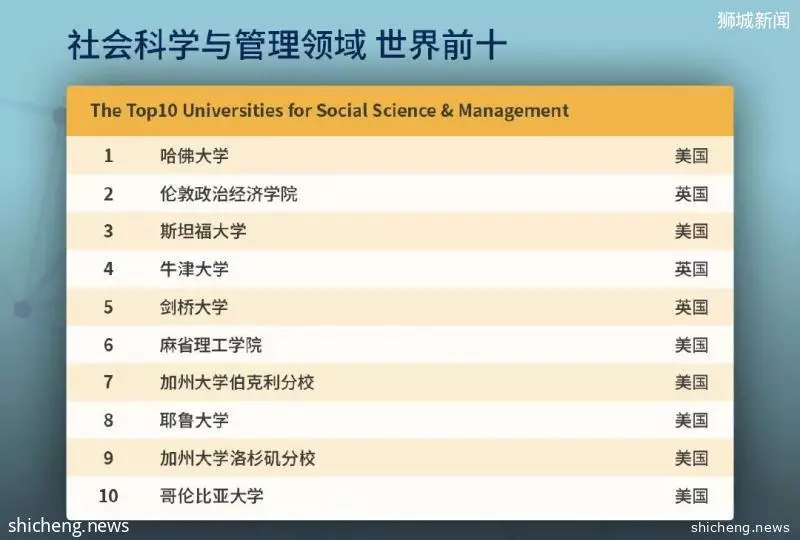Click rank number 2
The image size is (800, 540).
[x=108, y=194]
